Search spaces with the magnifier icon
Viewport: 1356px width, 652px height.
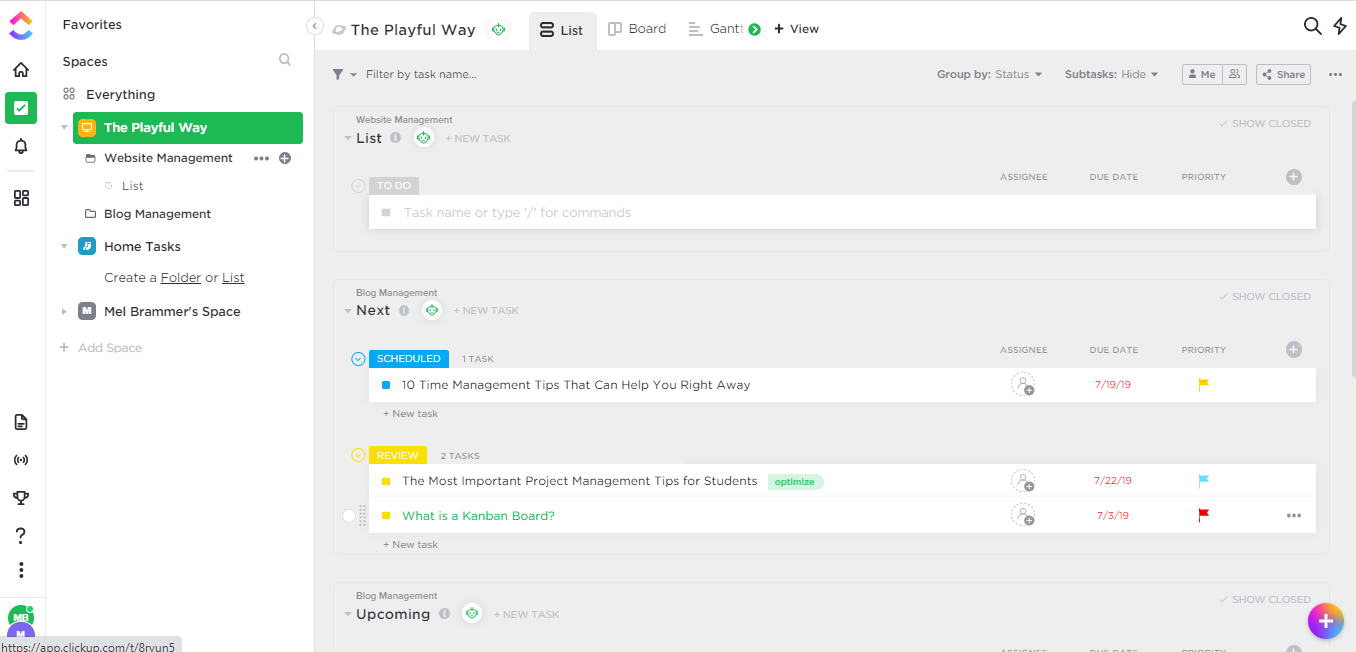[x=285, y=60]
